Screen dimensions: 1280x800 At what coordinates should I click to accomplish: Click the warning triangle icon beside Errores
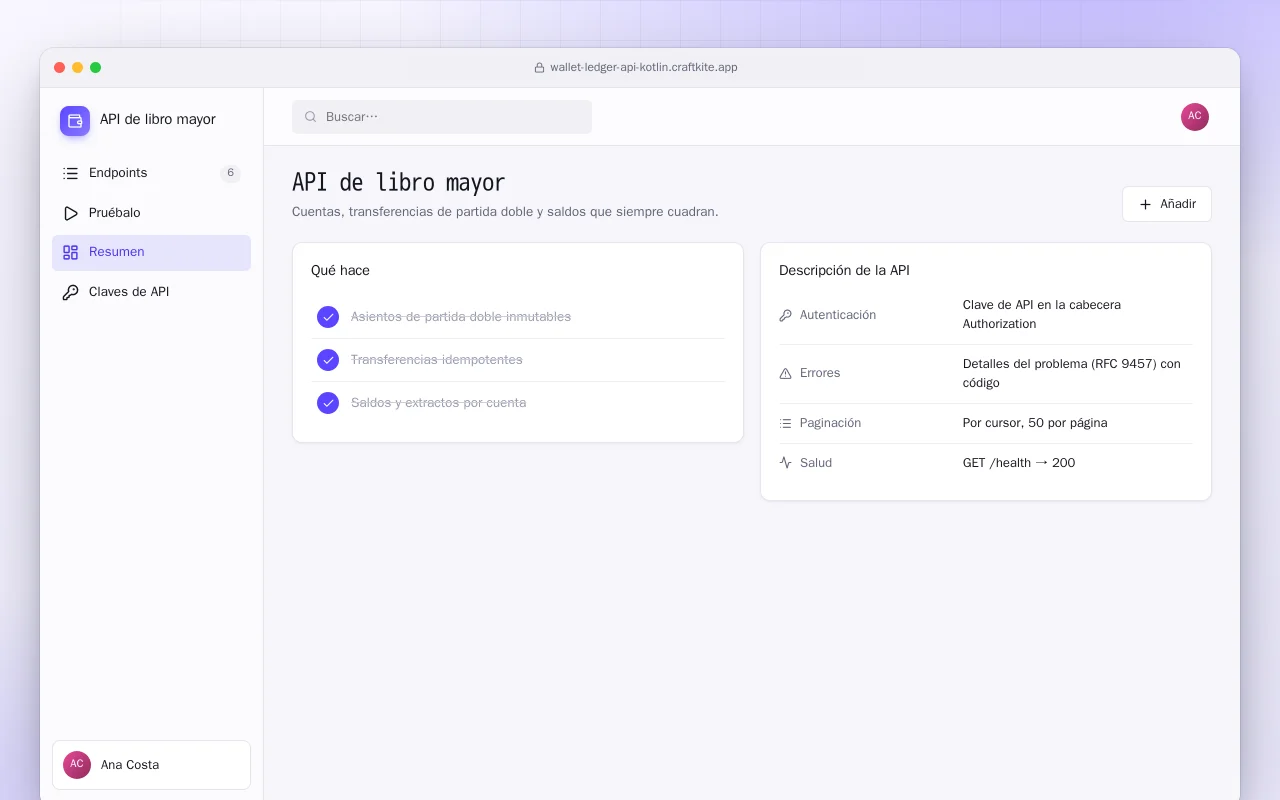785,373
